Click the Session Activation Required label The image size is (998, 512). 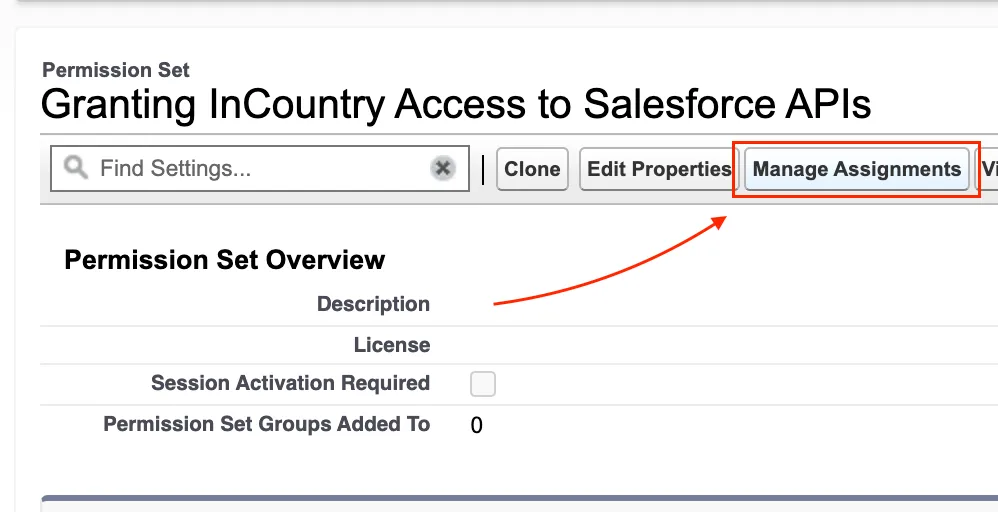[290, 383]
